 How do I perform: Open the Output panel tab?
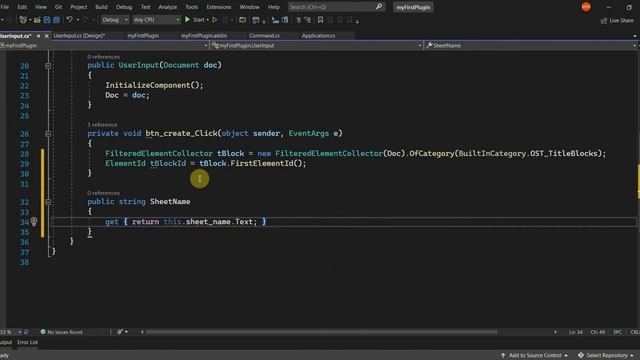6,342
